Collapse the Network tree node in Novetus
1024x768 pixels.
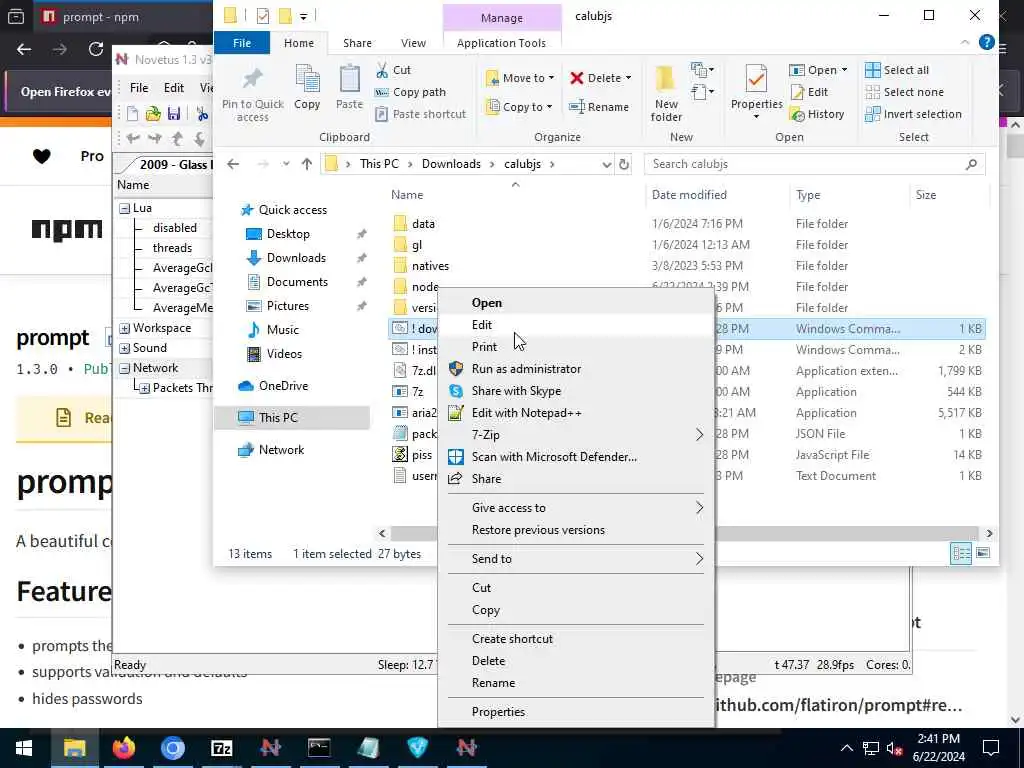click(124, 368)
